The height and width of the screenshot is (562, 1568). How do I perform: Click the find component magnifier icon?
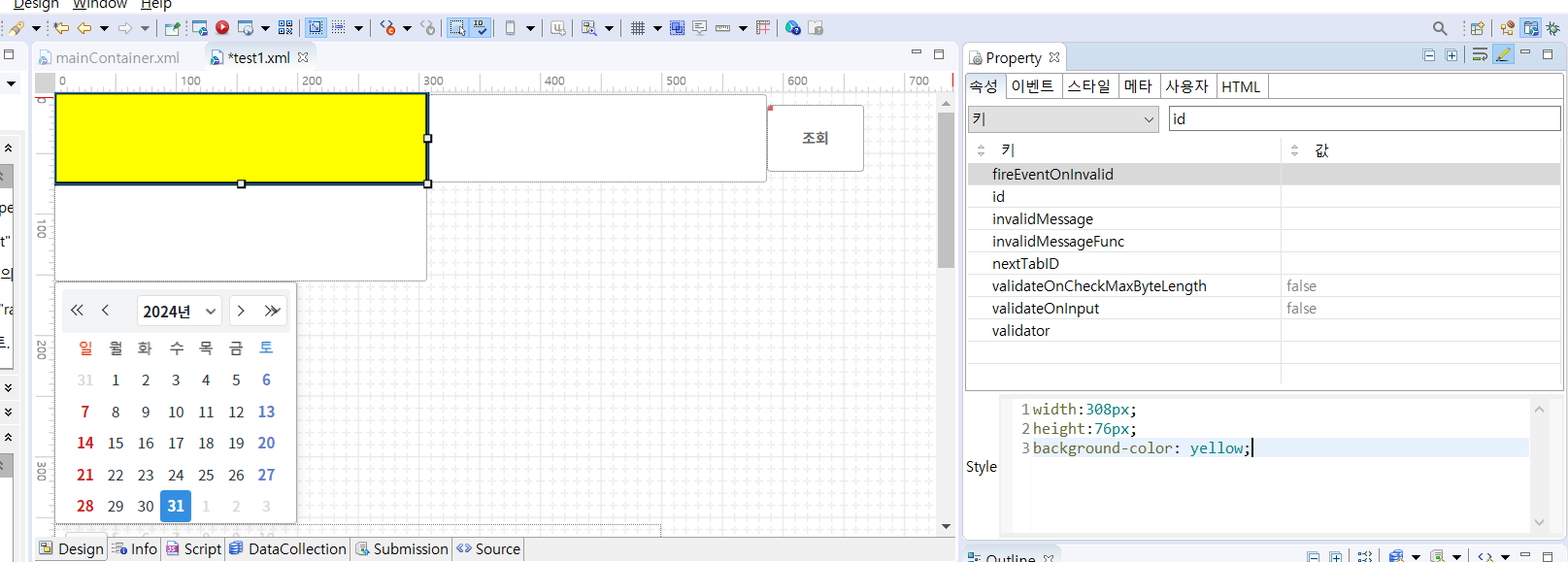[x=588, y=28]
